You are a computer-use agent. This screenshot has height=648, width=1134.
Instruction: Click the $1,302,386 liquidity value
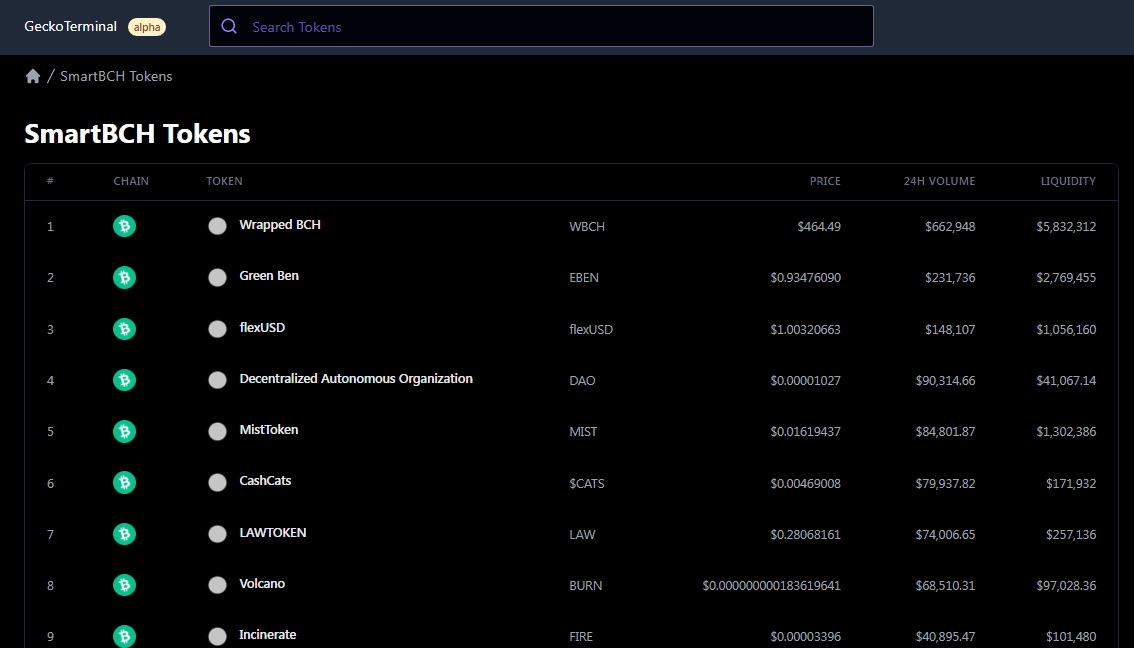(x=1066, y=432)
